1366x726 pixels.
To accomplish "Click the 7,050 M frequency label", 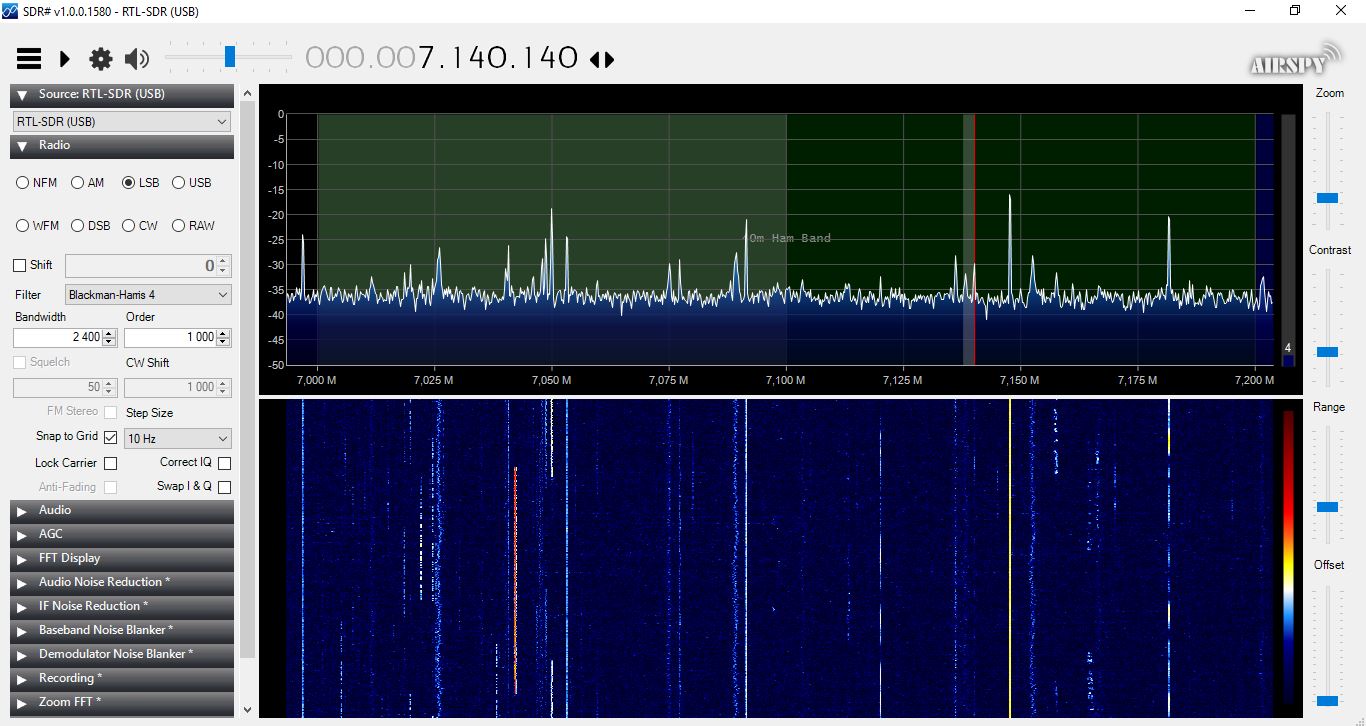I will 551,380.
